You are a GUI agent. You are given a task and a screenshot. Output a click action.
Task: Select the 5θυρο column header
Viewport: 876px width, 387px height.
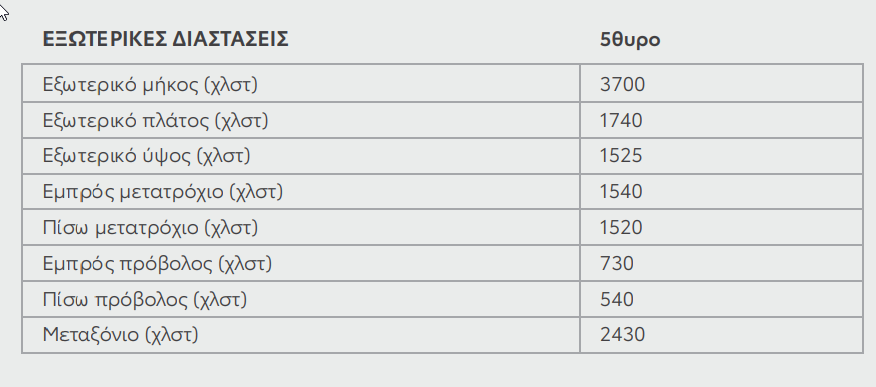630,40
